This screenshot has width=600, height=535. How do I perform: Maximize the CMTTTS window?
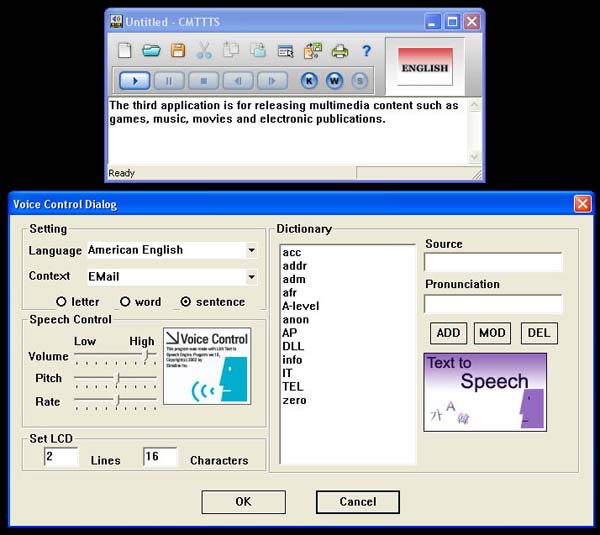point(452,22)
